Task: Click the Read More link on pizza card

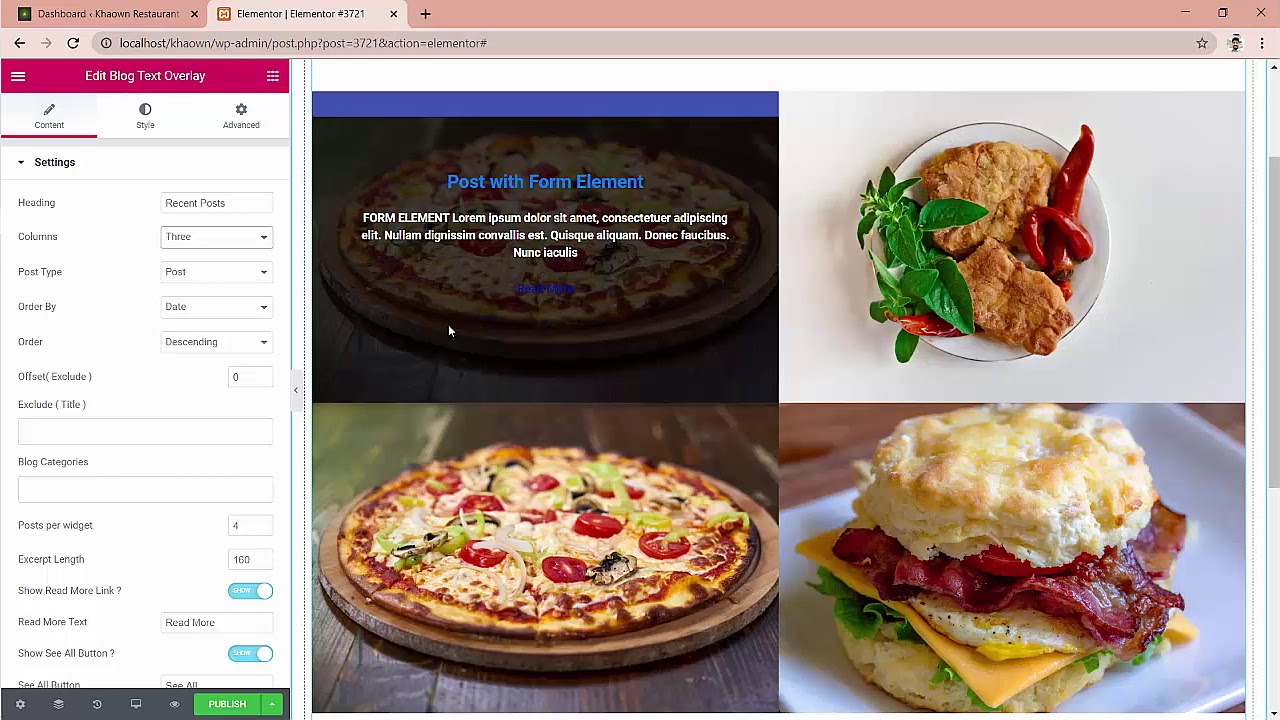Action: tap(545, 288)
